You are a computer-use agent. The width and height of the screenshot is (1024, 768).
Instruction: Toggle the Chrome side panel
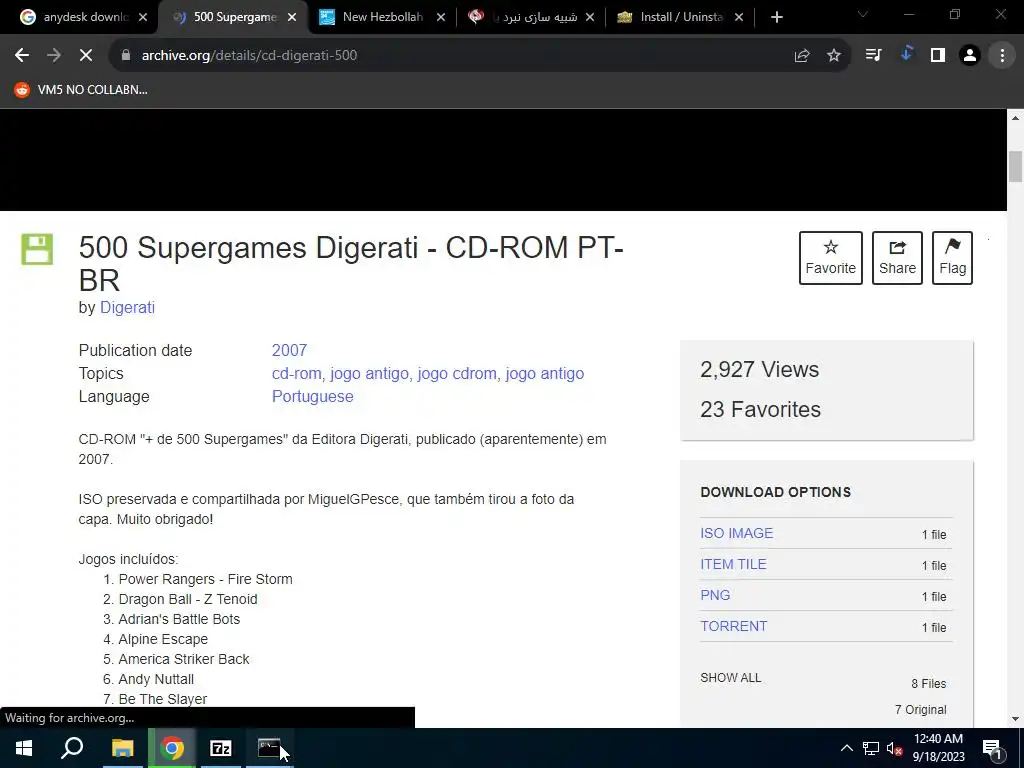coord(938,56)
